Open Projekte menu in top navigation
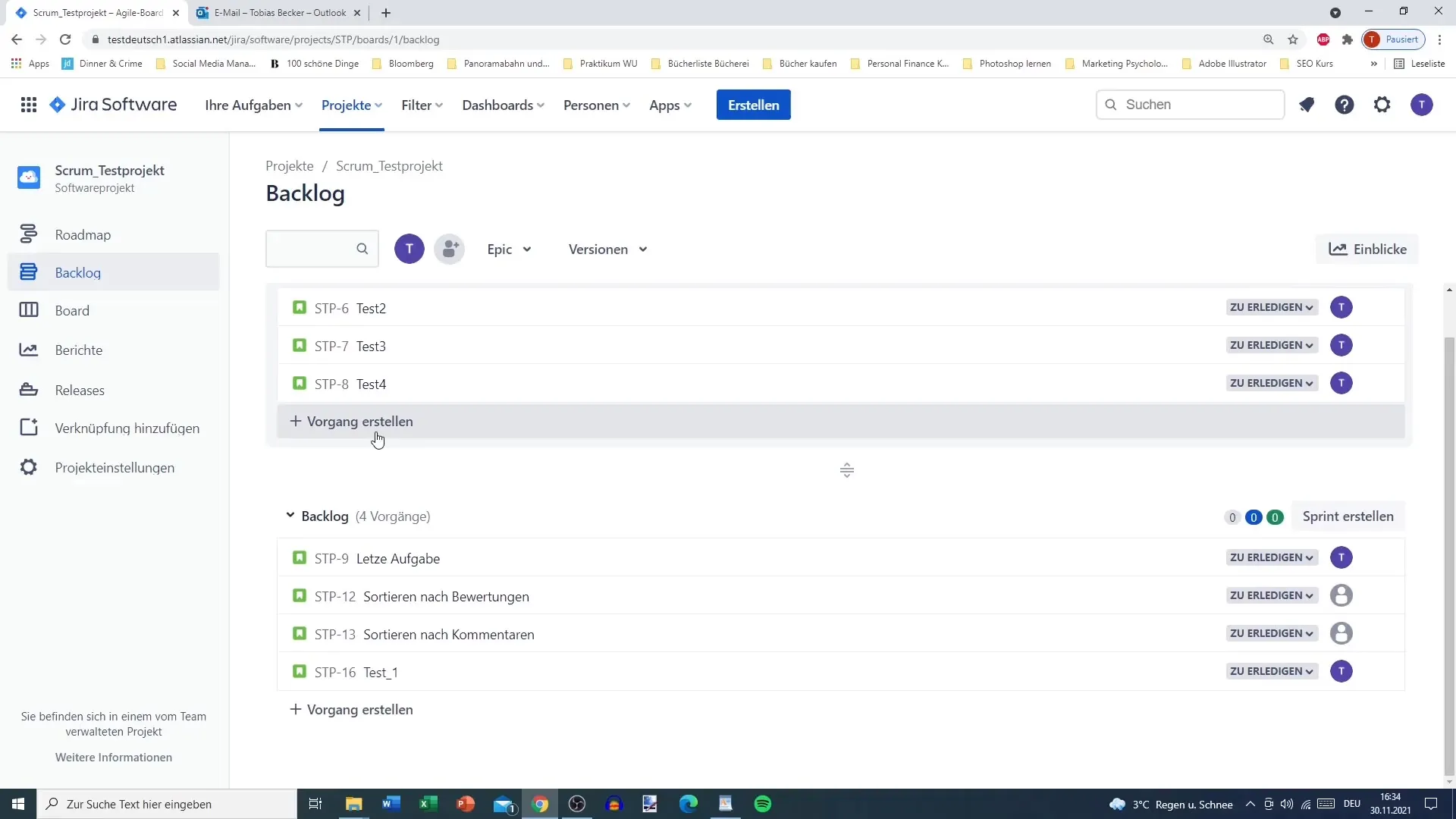Screen dimensions: 1456x819 coord(351,105)
